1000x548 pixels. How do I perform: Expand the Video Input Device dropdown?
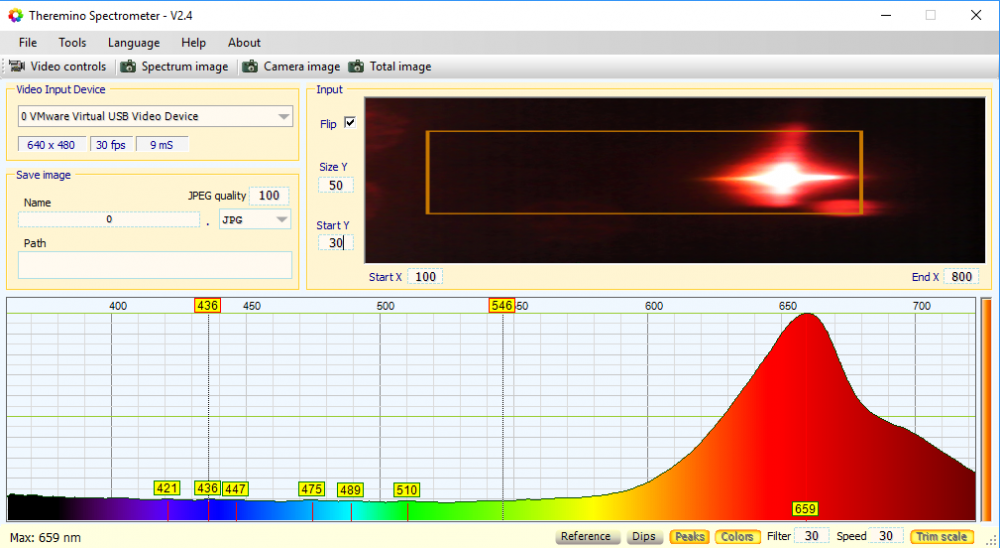[x=284, y=117]
